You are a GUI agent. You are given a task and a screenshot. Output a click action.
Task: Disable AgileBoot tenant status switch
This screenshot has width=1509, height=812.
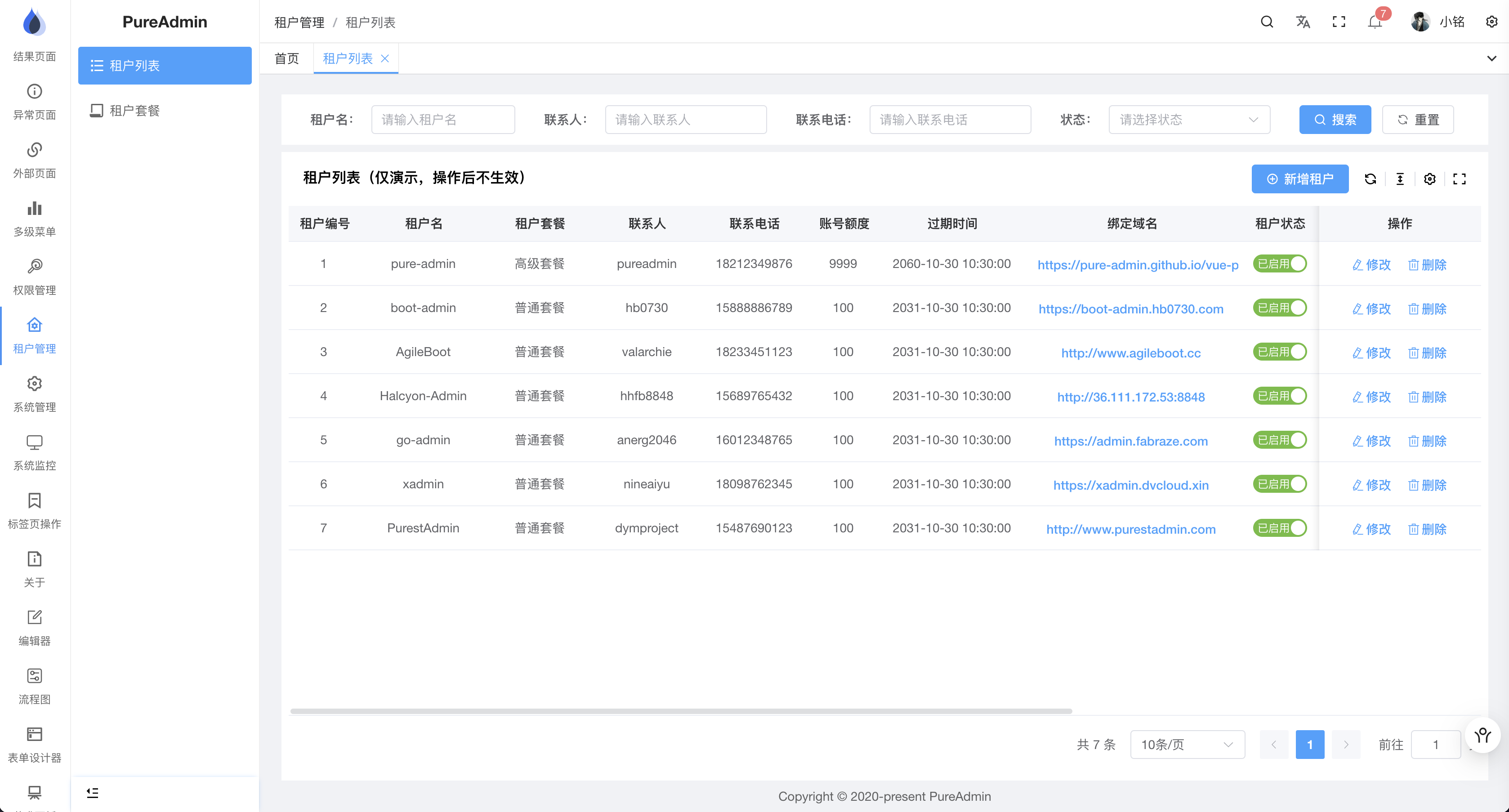1280,352
